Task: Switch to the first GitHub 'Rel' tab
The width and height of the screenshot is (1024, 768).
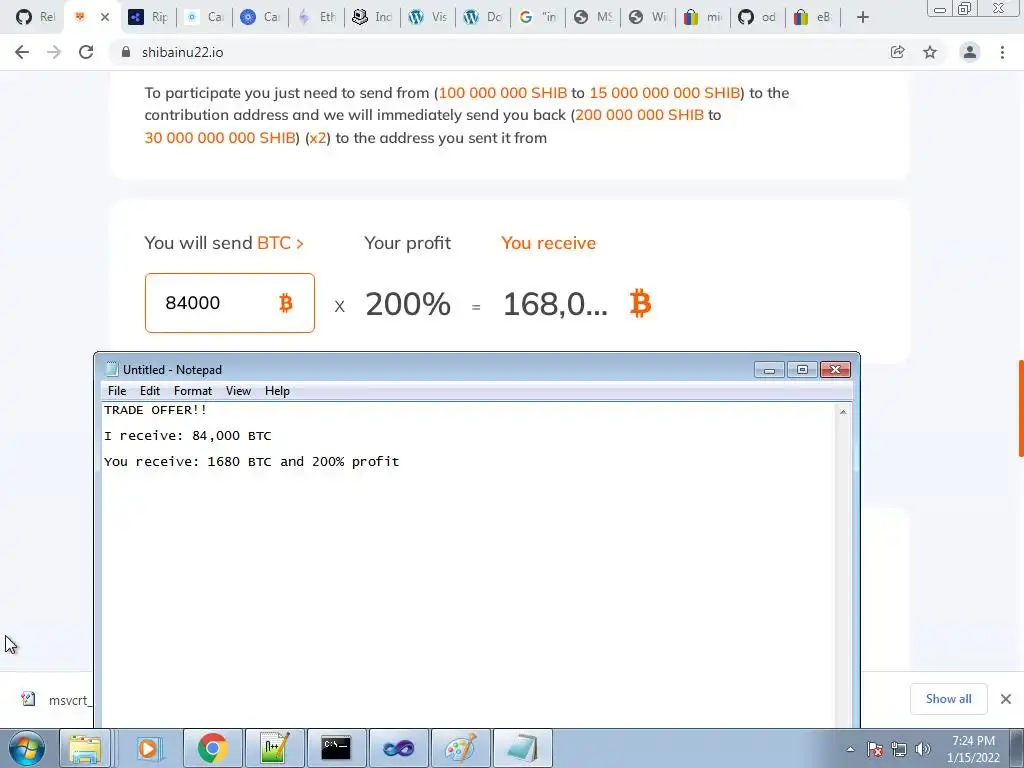Action: [35, 18]
